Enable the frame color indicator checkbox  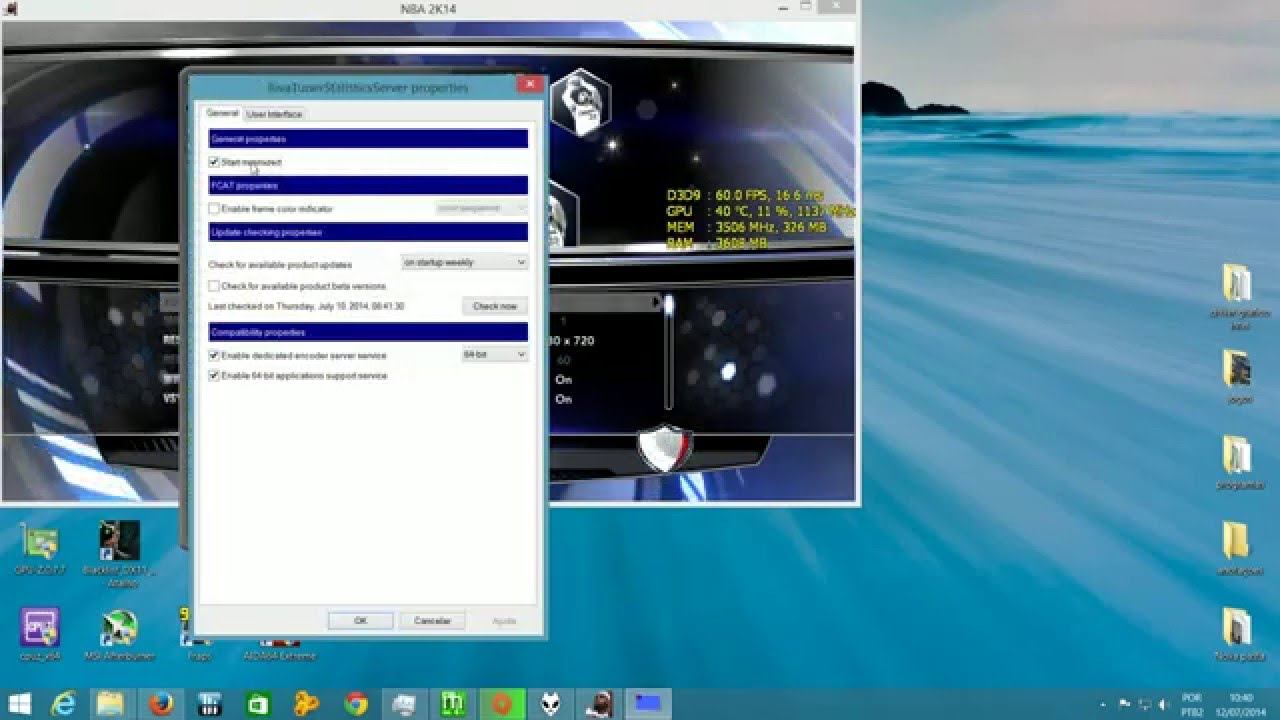pyautogui.click(x=214, y=209)
